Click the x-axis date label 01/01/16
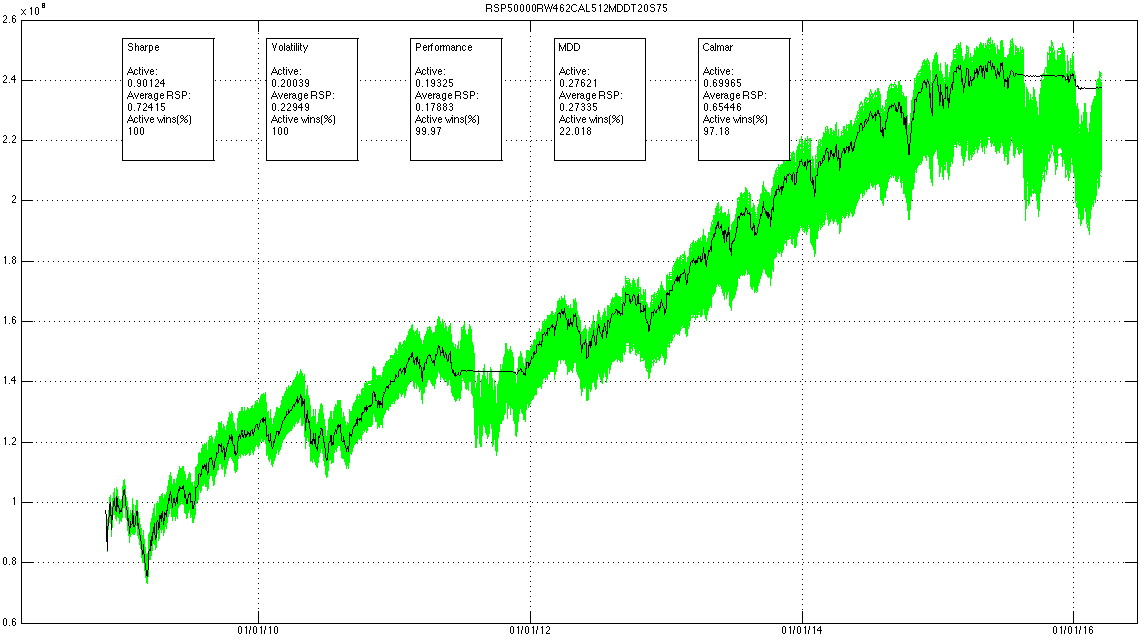 point(1073,631)
